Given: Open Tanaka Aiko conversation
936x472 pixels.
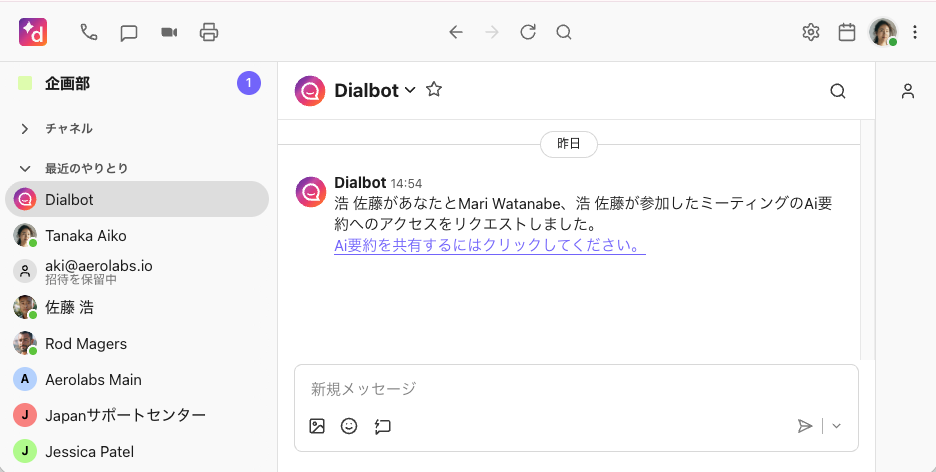Looking at the screenshot, I should (137, 236).
